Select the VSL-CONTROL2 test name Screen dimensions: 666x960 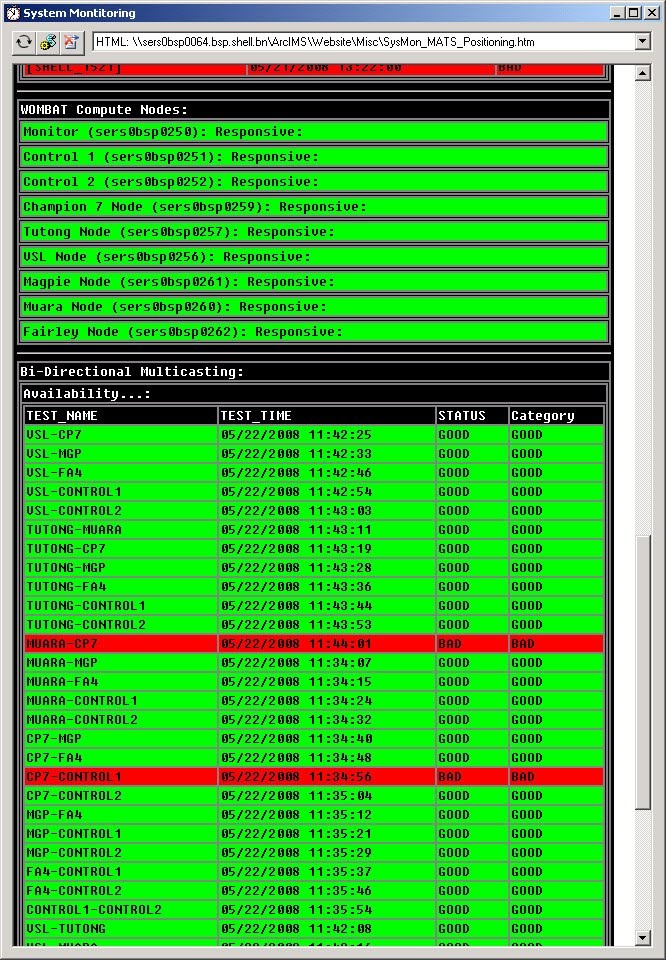(x=74, y=511)
